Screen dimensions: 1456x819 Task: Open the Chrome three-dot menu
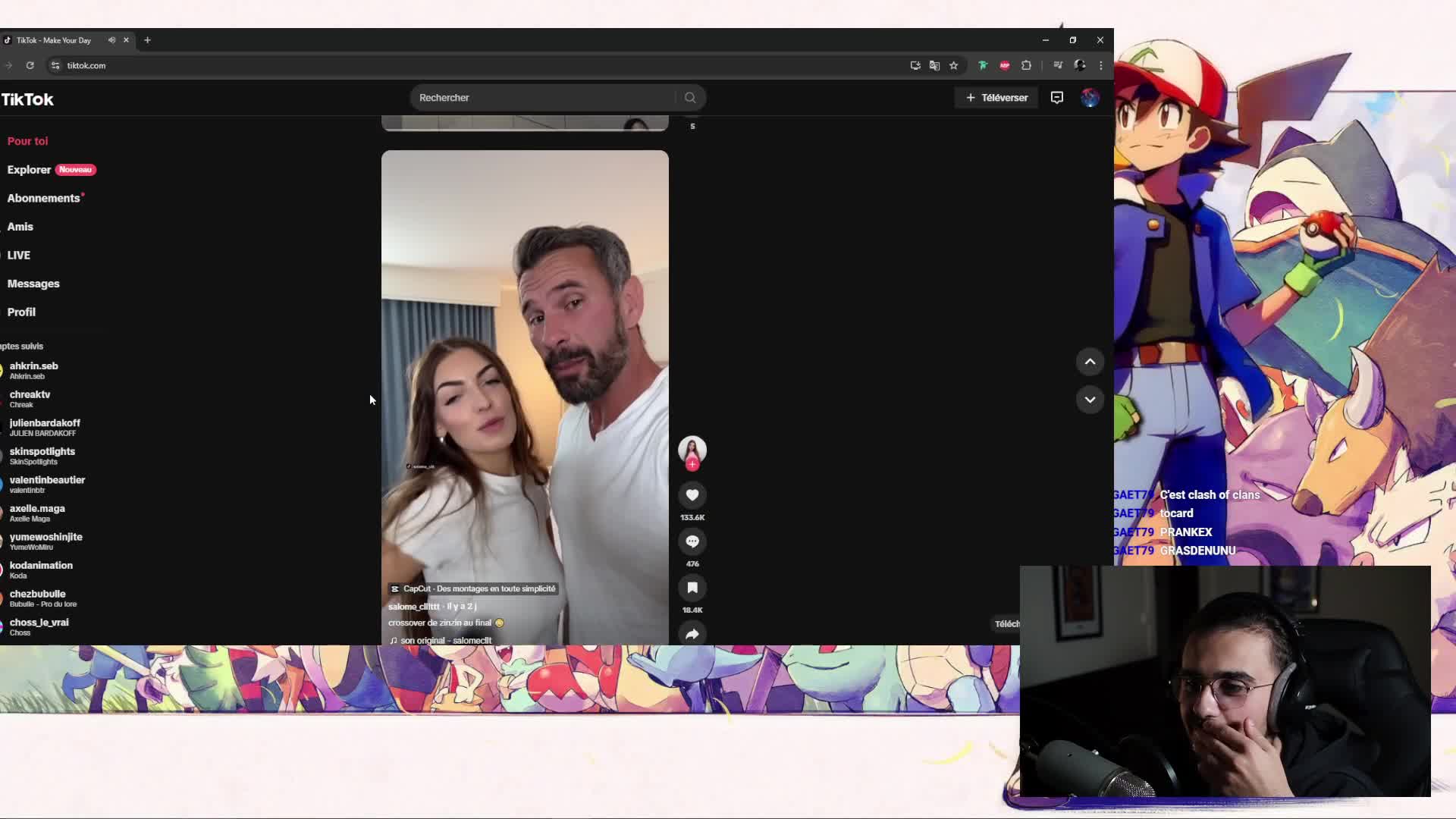[1101, 65]
